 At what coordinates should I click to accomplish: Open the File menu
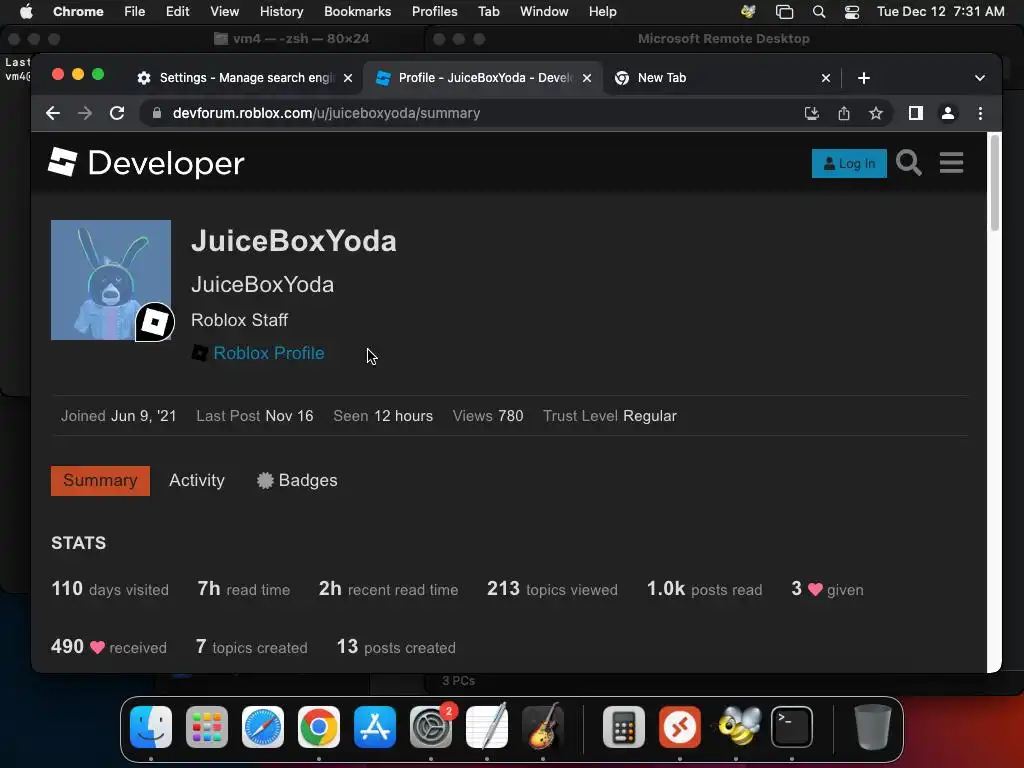coord(135,11)
